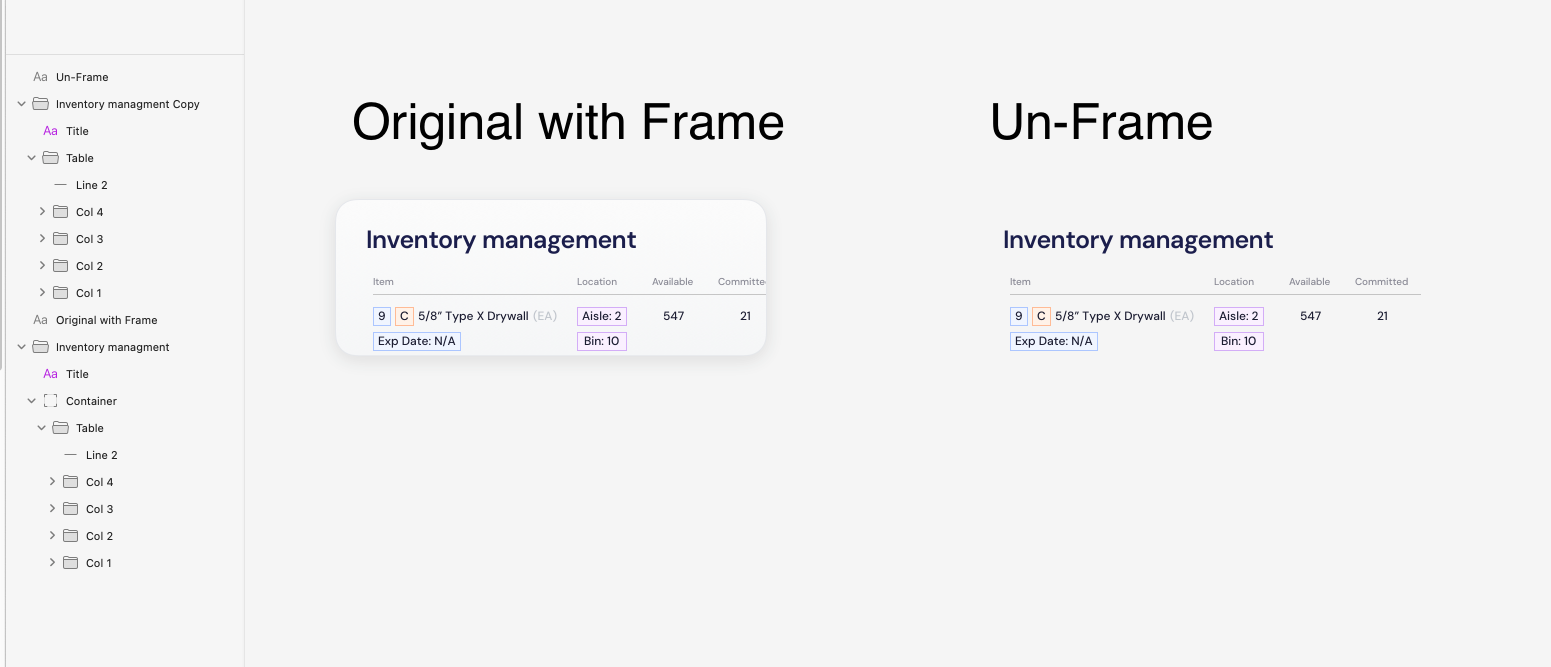This screenshot has height=667, width=1551.
Task: Click the Inventory managment Copy group folder icon
Action: 40,104
